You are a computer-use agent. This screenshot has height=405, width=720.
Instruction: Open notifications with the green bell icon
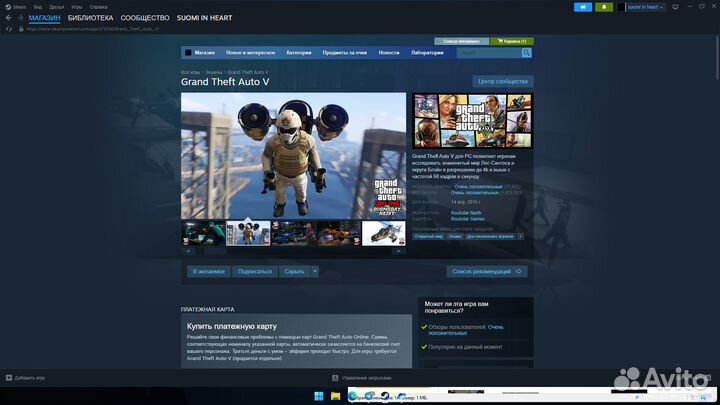pos(604,7)
